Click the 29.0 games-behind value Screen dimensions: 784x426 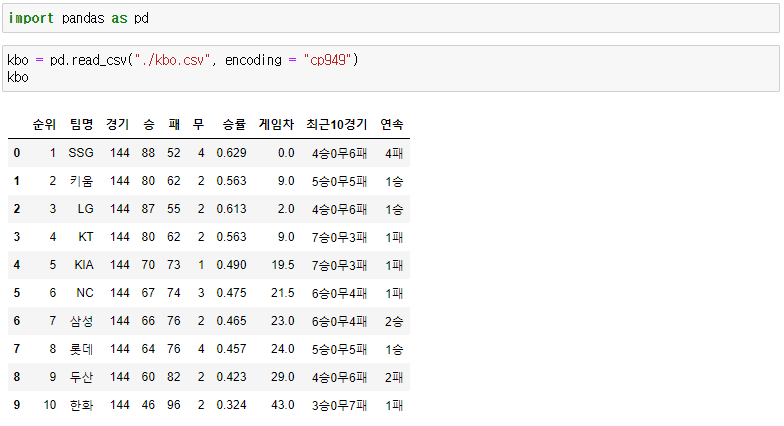pyautogui.click(x=283, y=376)
